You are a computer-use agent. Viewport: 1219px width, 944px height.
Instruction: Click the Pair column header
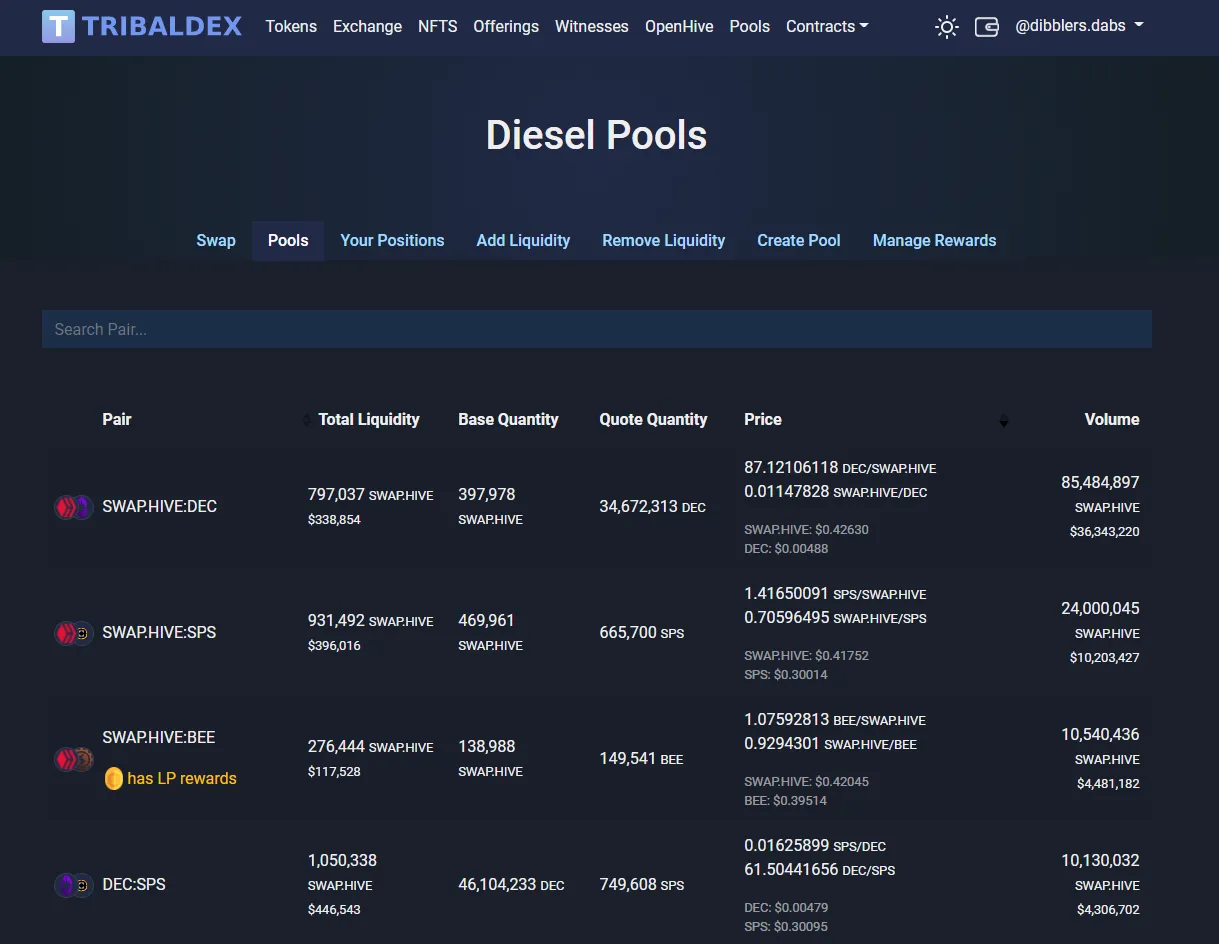[117, 419]
